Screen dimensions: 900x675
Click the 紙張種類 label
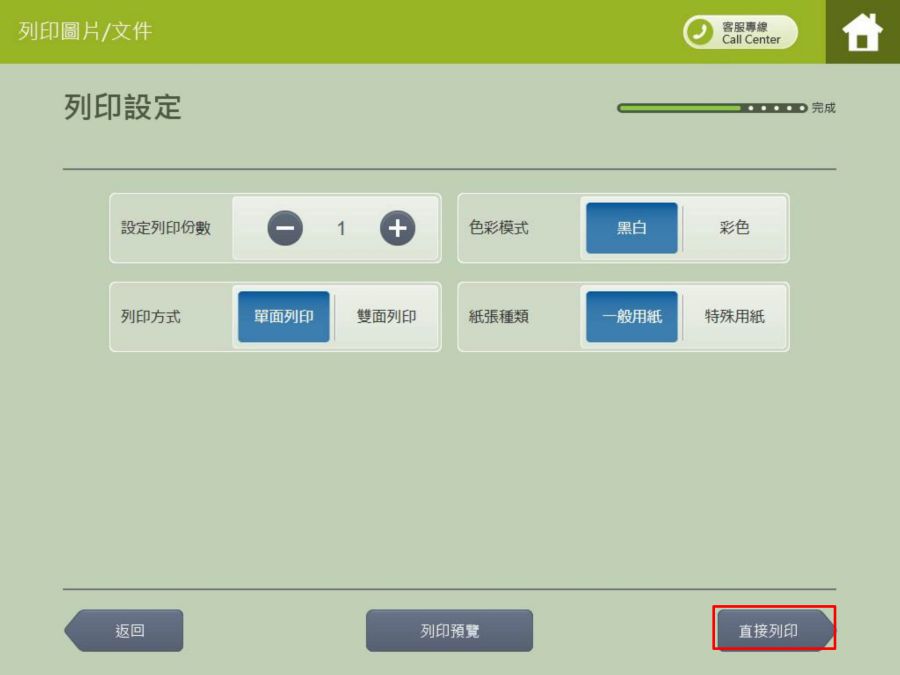click(499, 317)
